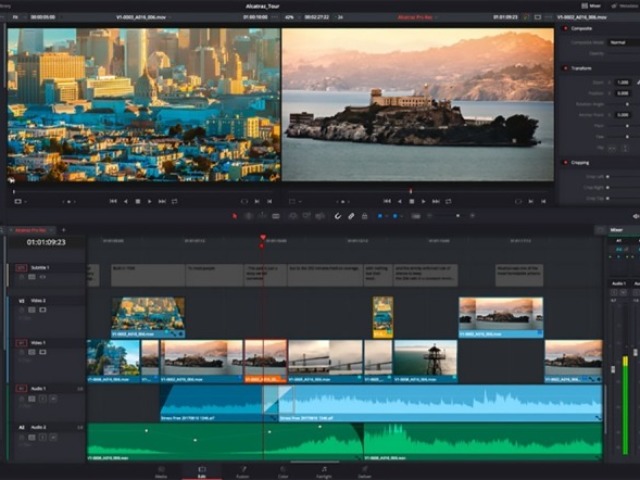Click Mark In icon in source viewer
Viewport: 640px width, 480px height.
[x=257, y=201]
